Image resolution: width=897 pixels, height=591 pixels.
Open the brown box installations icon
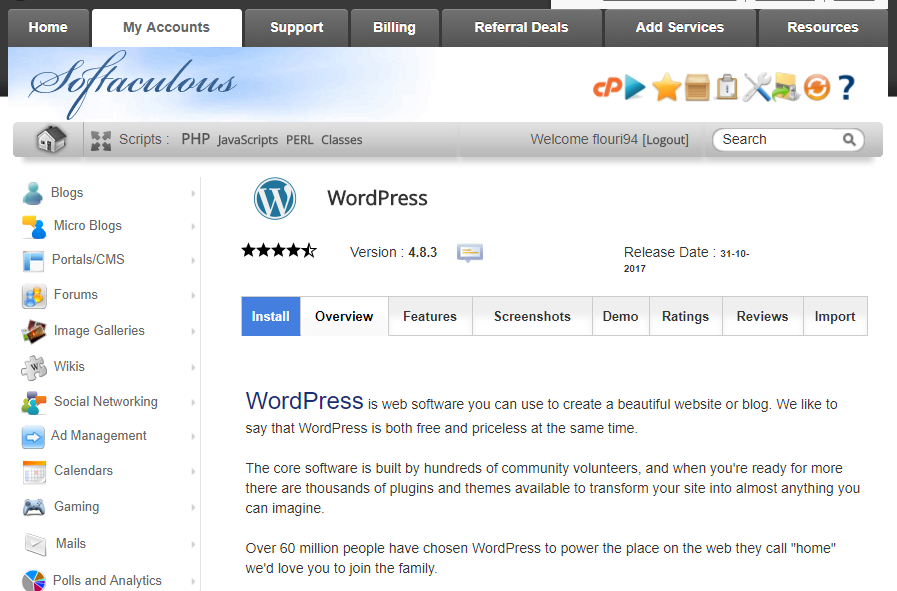(697, 88)
